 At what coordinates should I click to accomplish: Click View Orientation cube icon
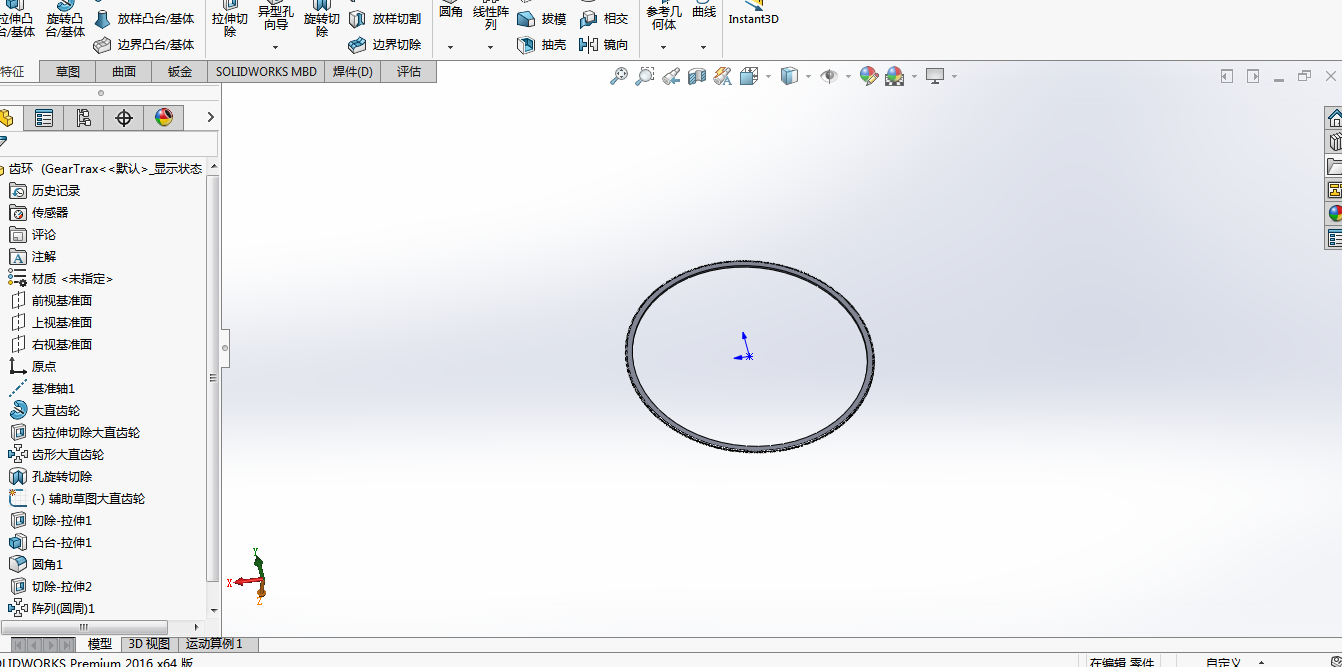coord(749,76)
